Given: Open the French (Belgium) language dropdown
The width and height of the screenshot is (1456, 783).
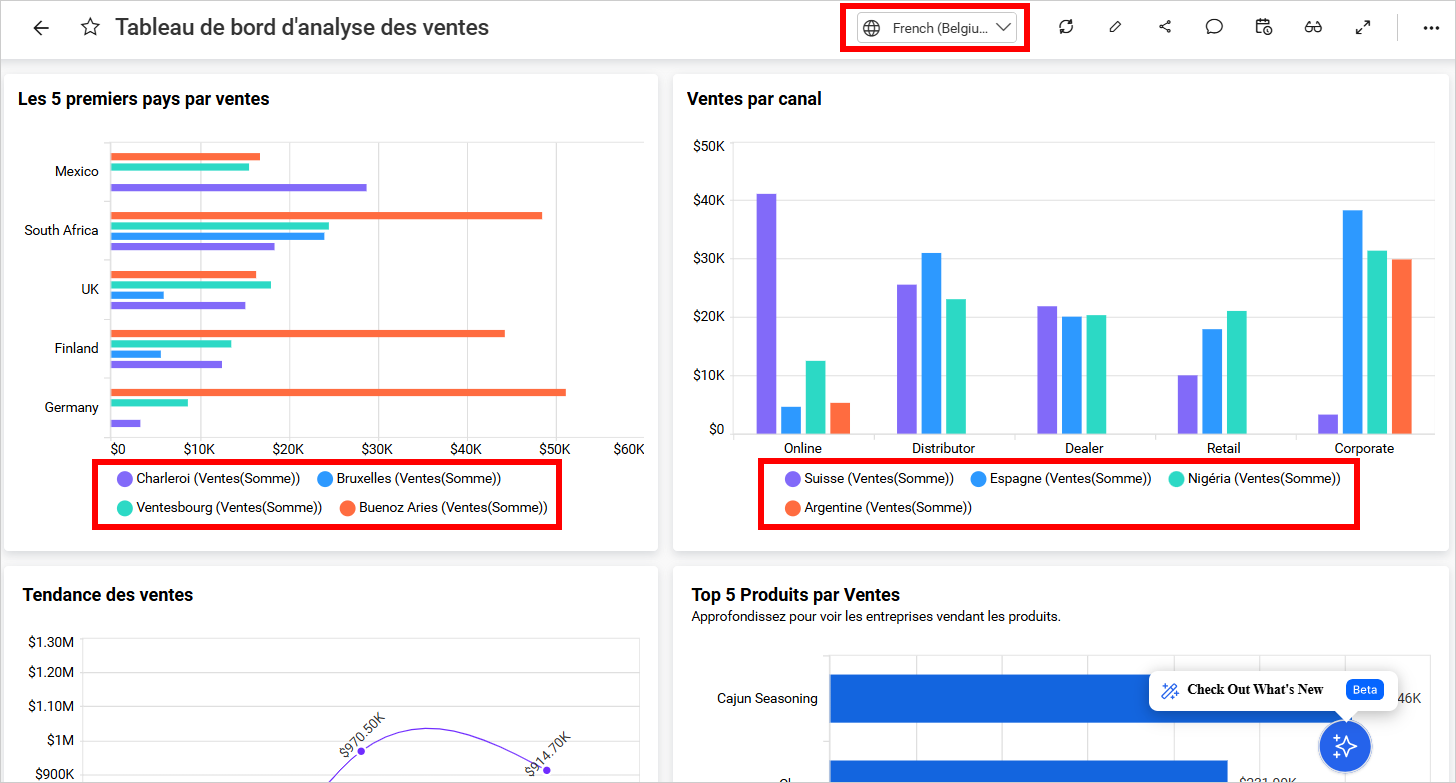Looking at the screenshot, I should point(934,27).
